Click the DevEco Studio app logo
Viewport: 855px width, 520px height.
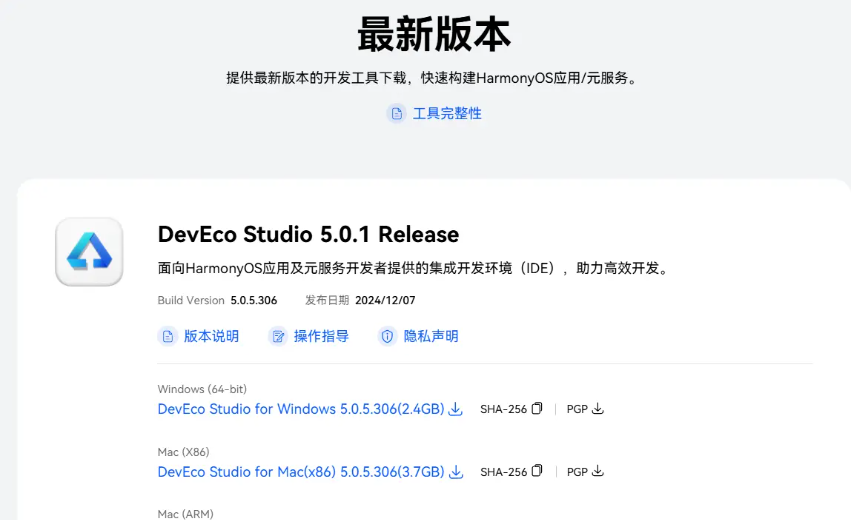click(x=89, y=252)
